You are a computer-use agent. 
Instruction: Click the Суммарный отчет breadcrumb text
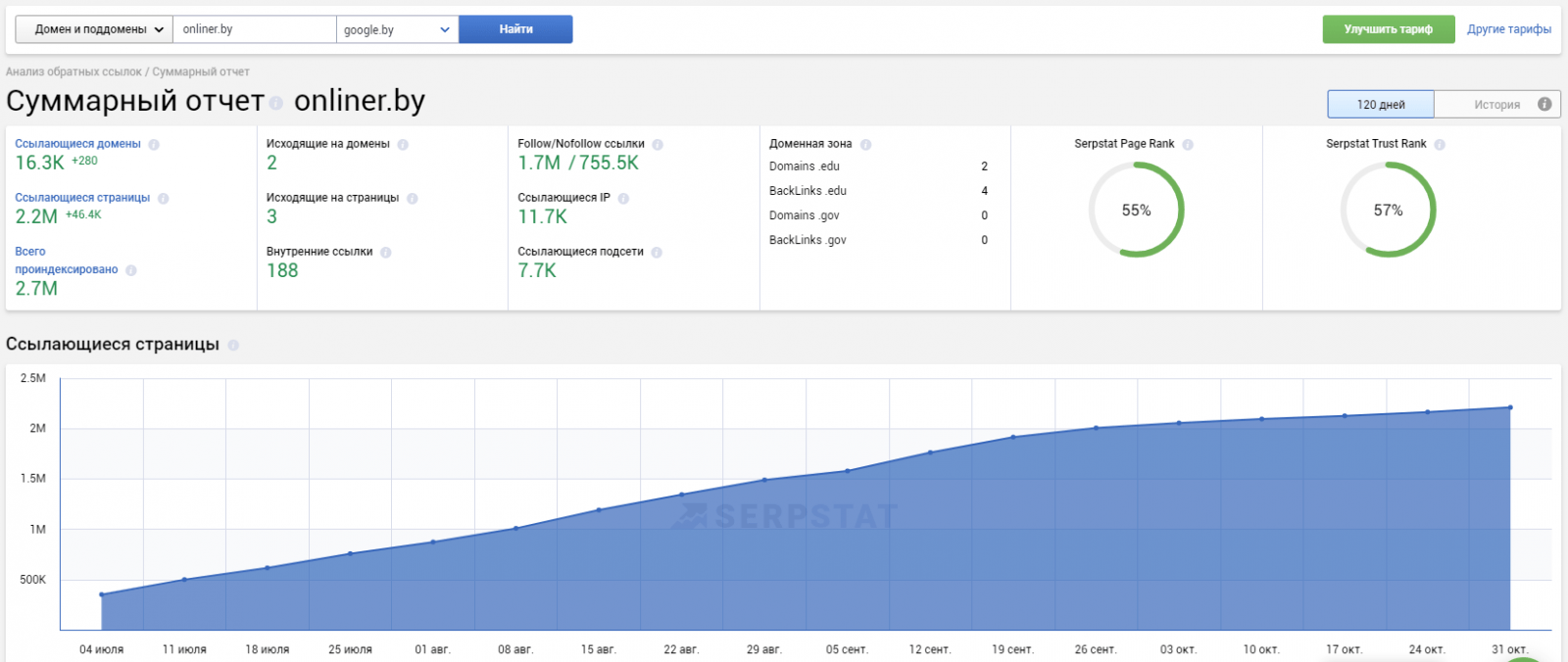(x=201, y=71)
